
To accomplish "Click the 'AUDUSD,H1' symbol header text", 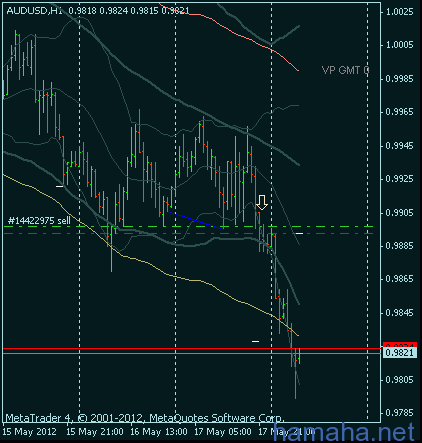I will [x=34, y=11].
